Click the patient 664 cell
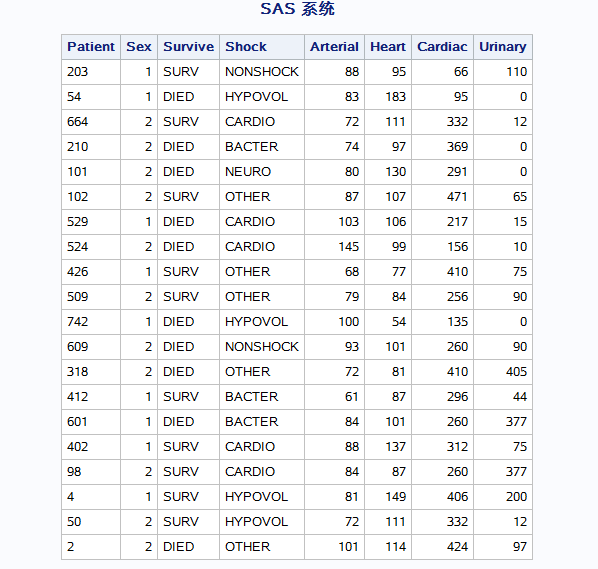The image size is (598, 569). pos(91,122)
